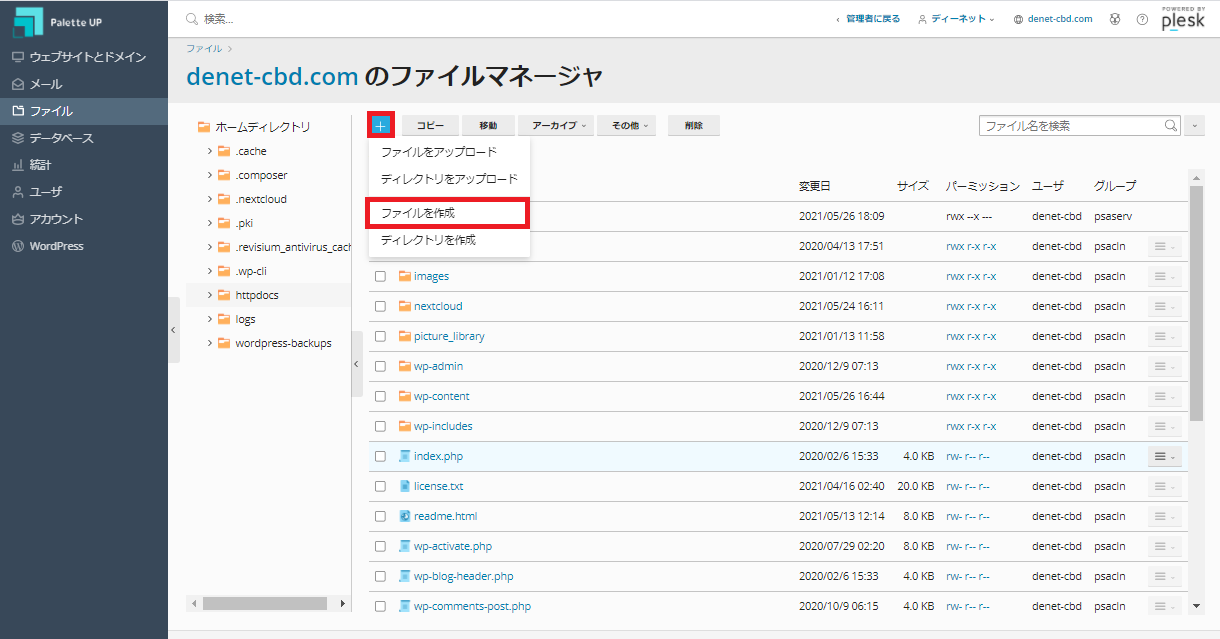Click the readme.html file icon
This screenshot has width=1220, height=639.
(x=405, y=516)
